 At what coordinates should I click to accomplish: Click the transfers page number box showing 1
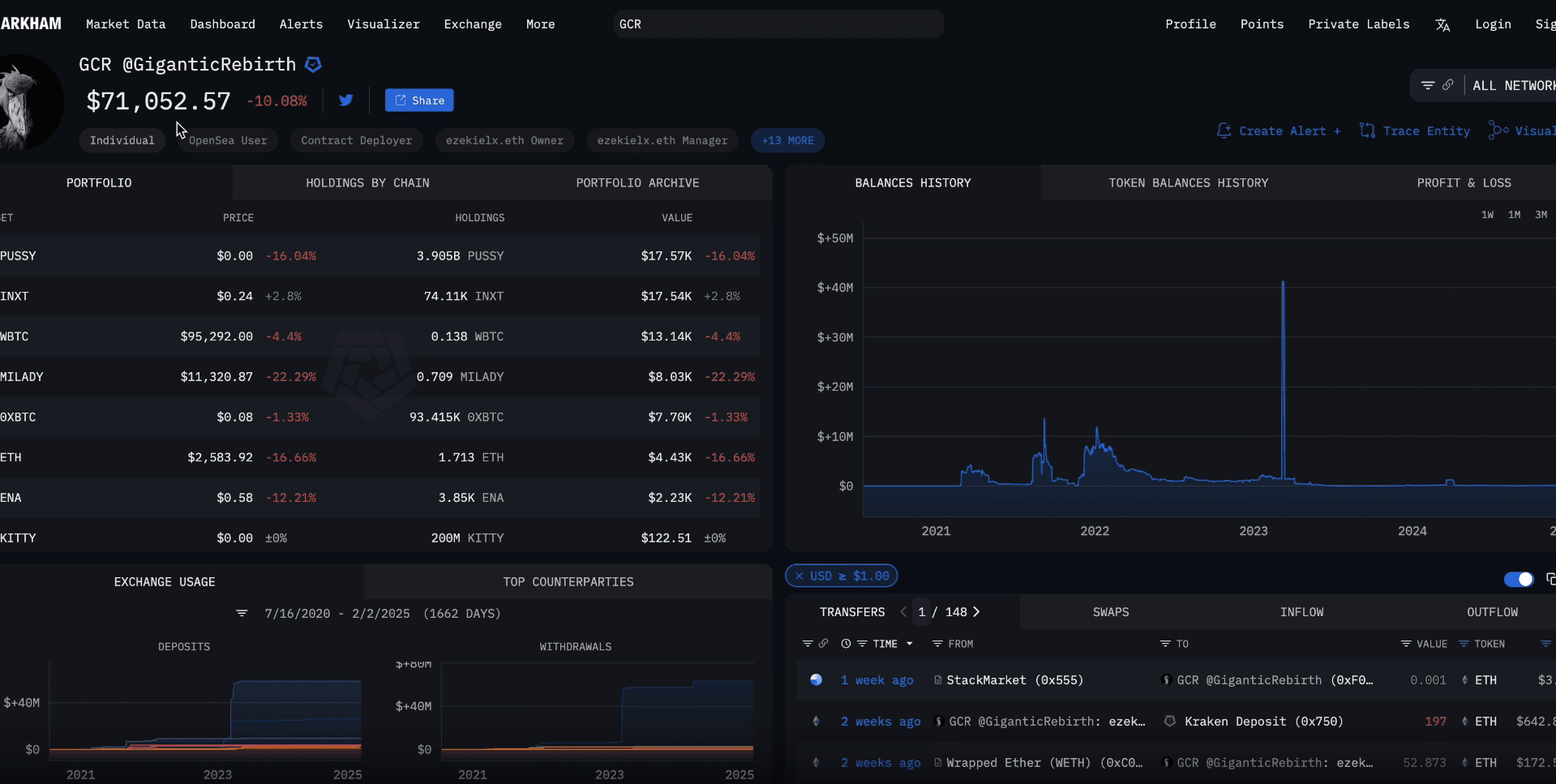(x=922, y=612)
